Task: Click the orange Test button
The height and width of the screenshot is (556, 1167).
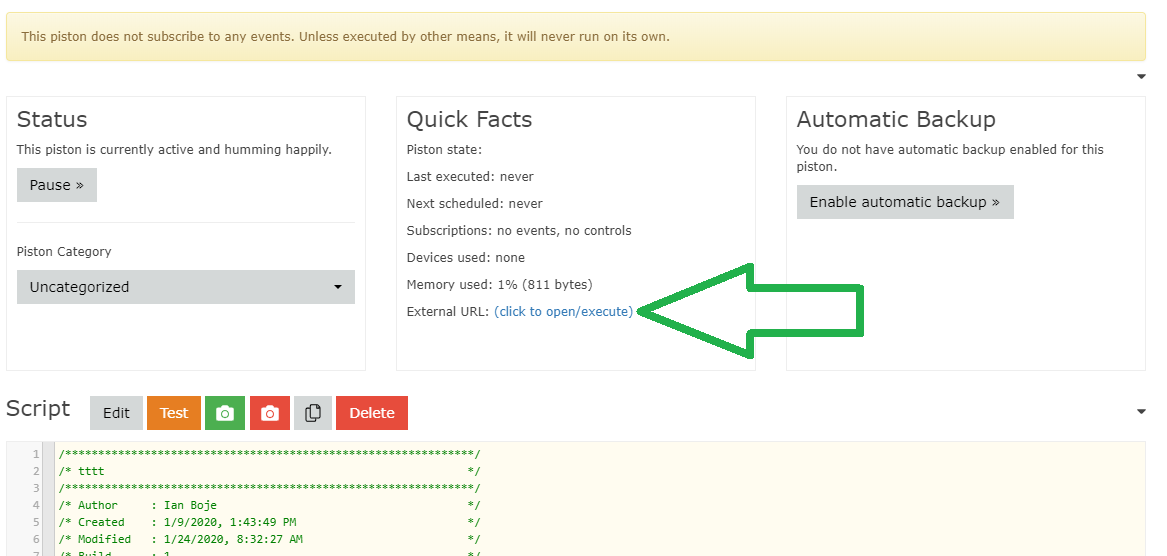Action: 173,413
